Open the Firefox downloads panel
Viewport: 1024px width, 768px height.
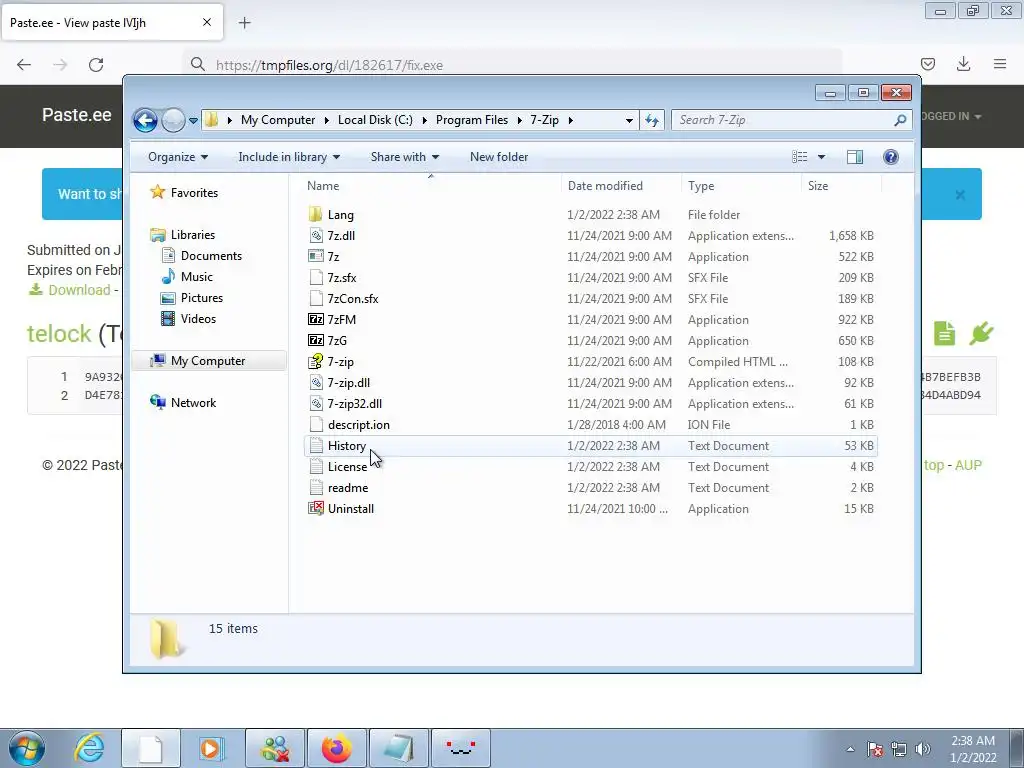pyautogui.click(x=963, y=64)
